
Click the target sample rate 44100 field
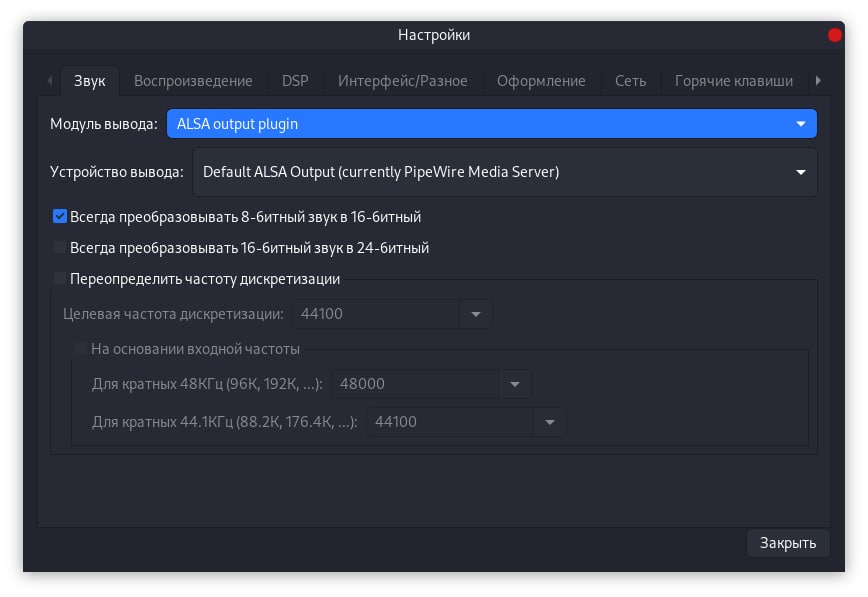[x=376, y=314]
